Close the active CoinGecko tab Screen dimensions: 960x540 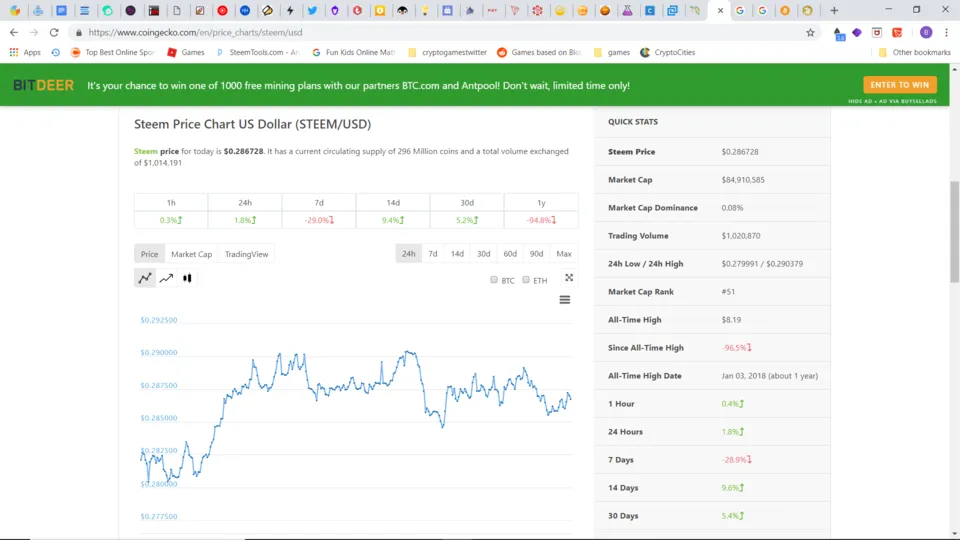tap(720, 10)
